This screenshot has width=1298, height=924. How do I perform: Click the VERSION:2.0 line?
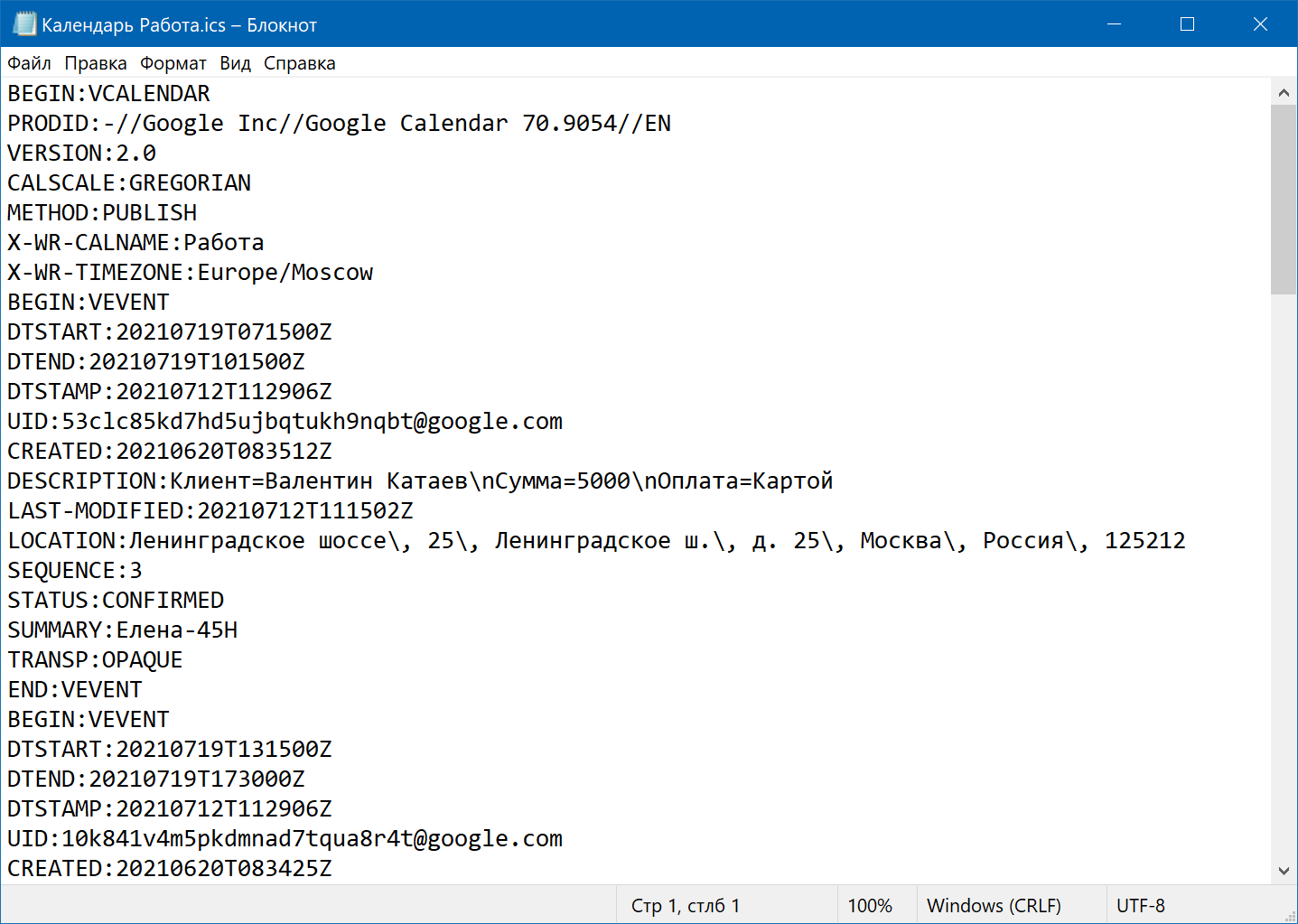point(81,154)
